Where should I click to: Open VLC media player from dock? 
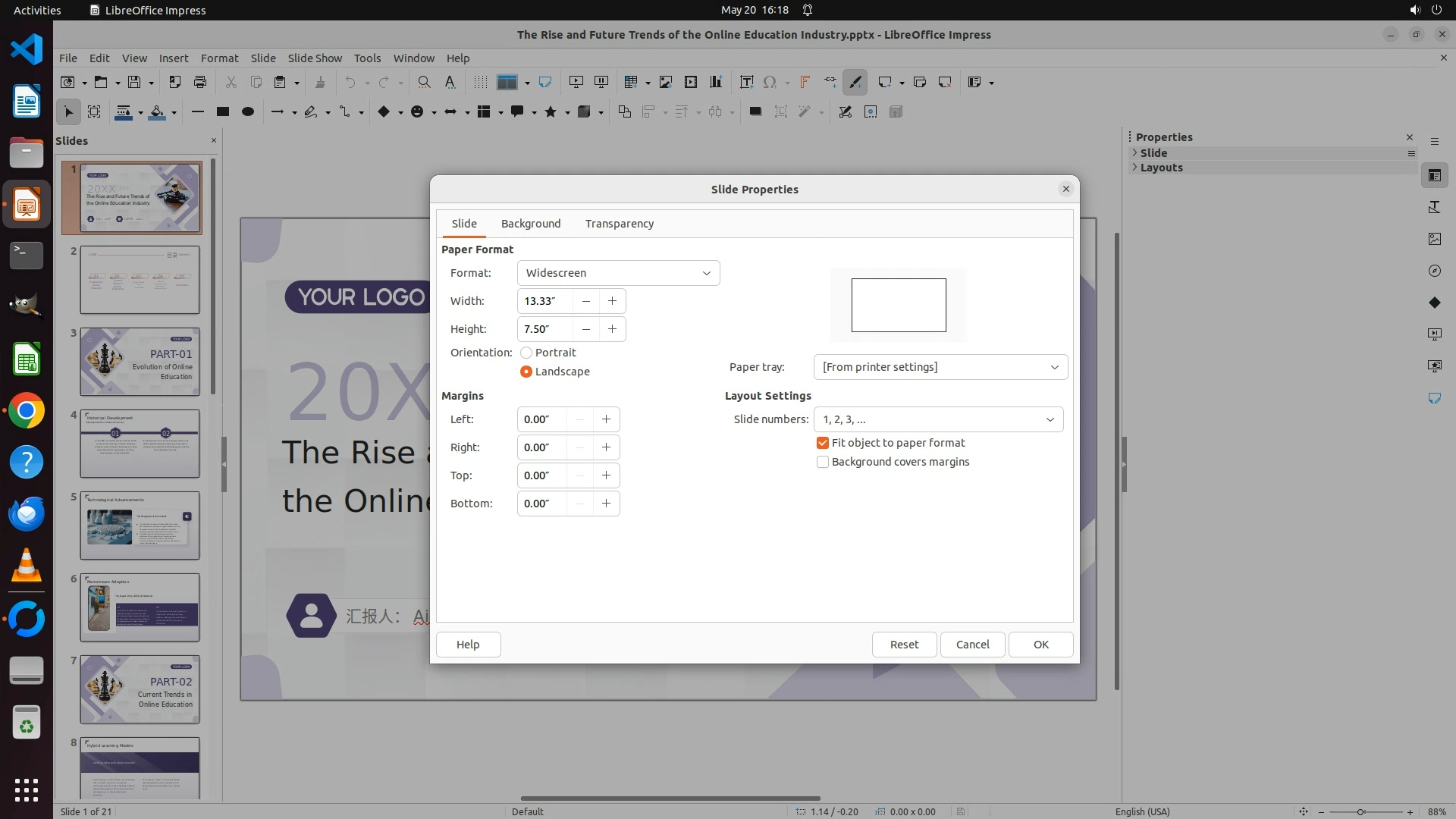coord(27,566)
